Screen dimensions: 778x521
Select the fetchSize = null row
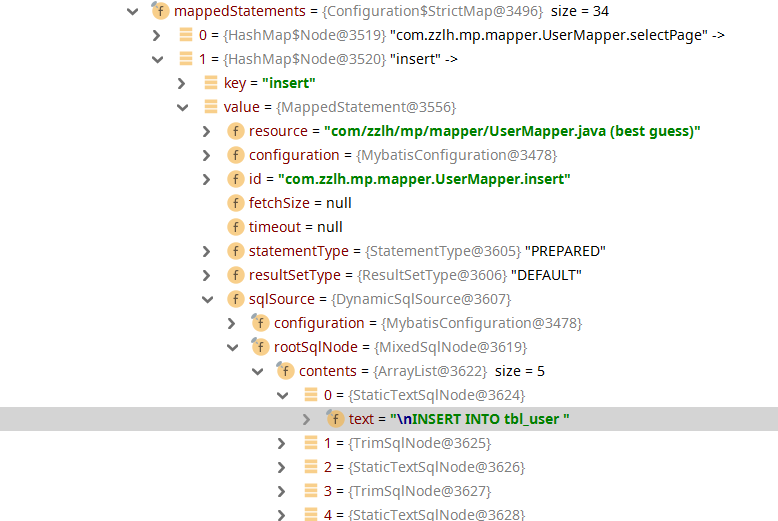pyautogui.click(x=389, y=203)
